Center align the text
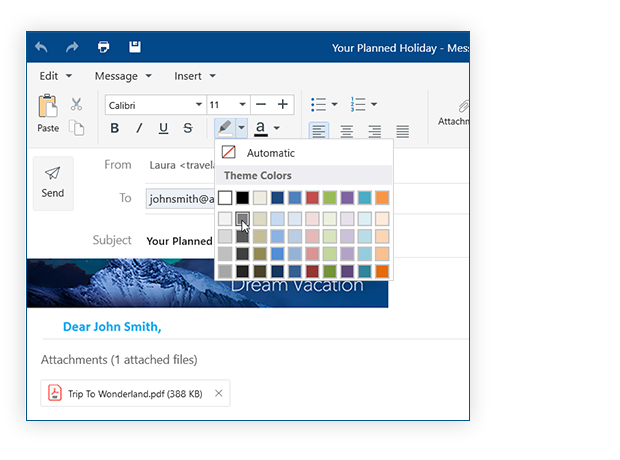620x460 pixels. coord(347,131)
